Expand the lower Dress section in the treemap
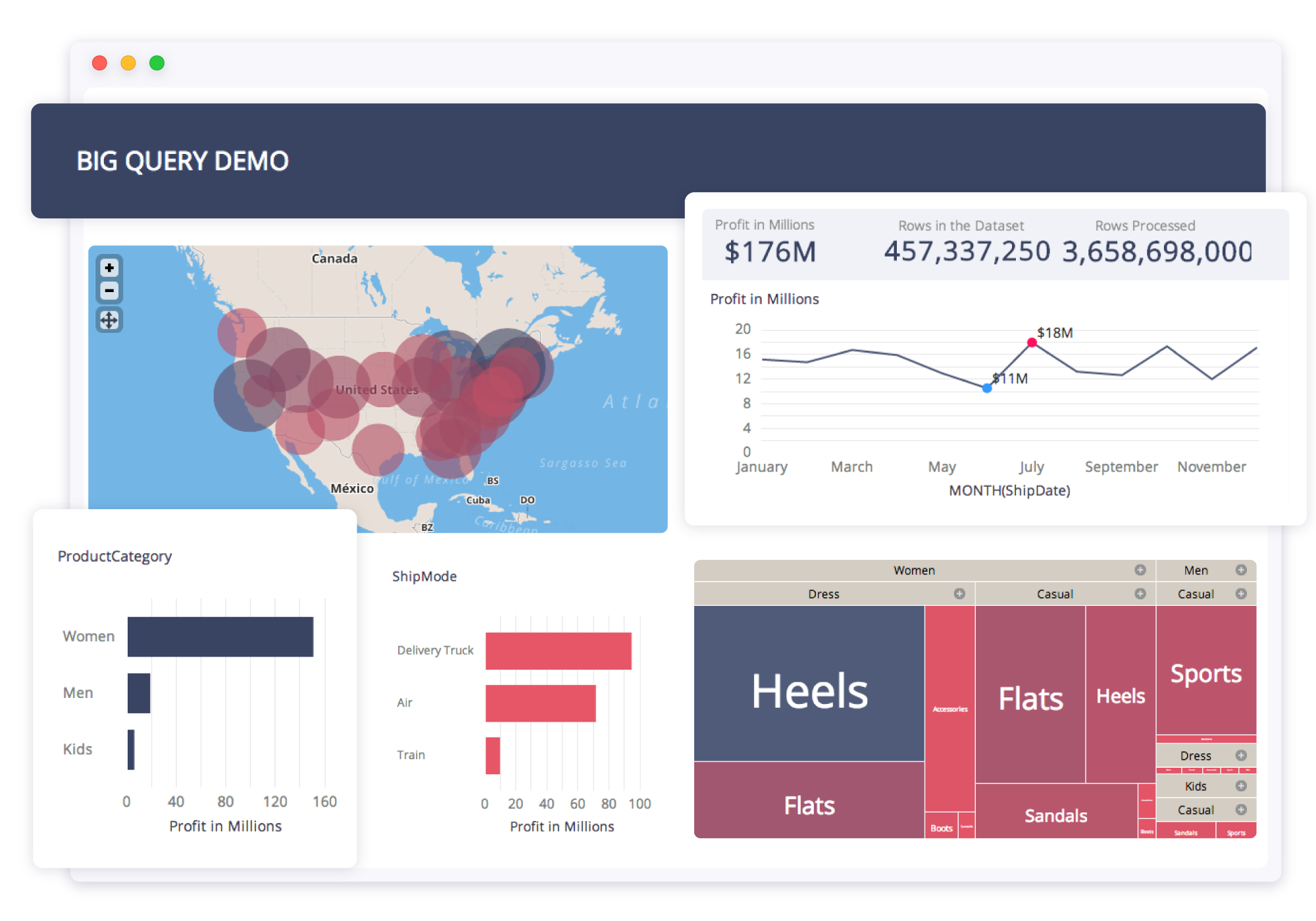 point(1242,755)
